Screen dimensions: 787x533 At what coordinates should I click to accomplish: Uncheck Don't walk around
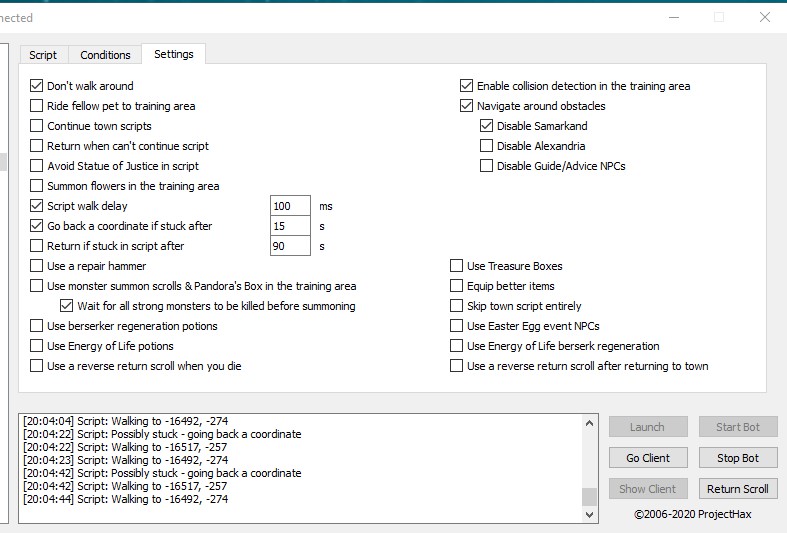click(37, 86)
